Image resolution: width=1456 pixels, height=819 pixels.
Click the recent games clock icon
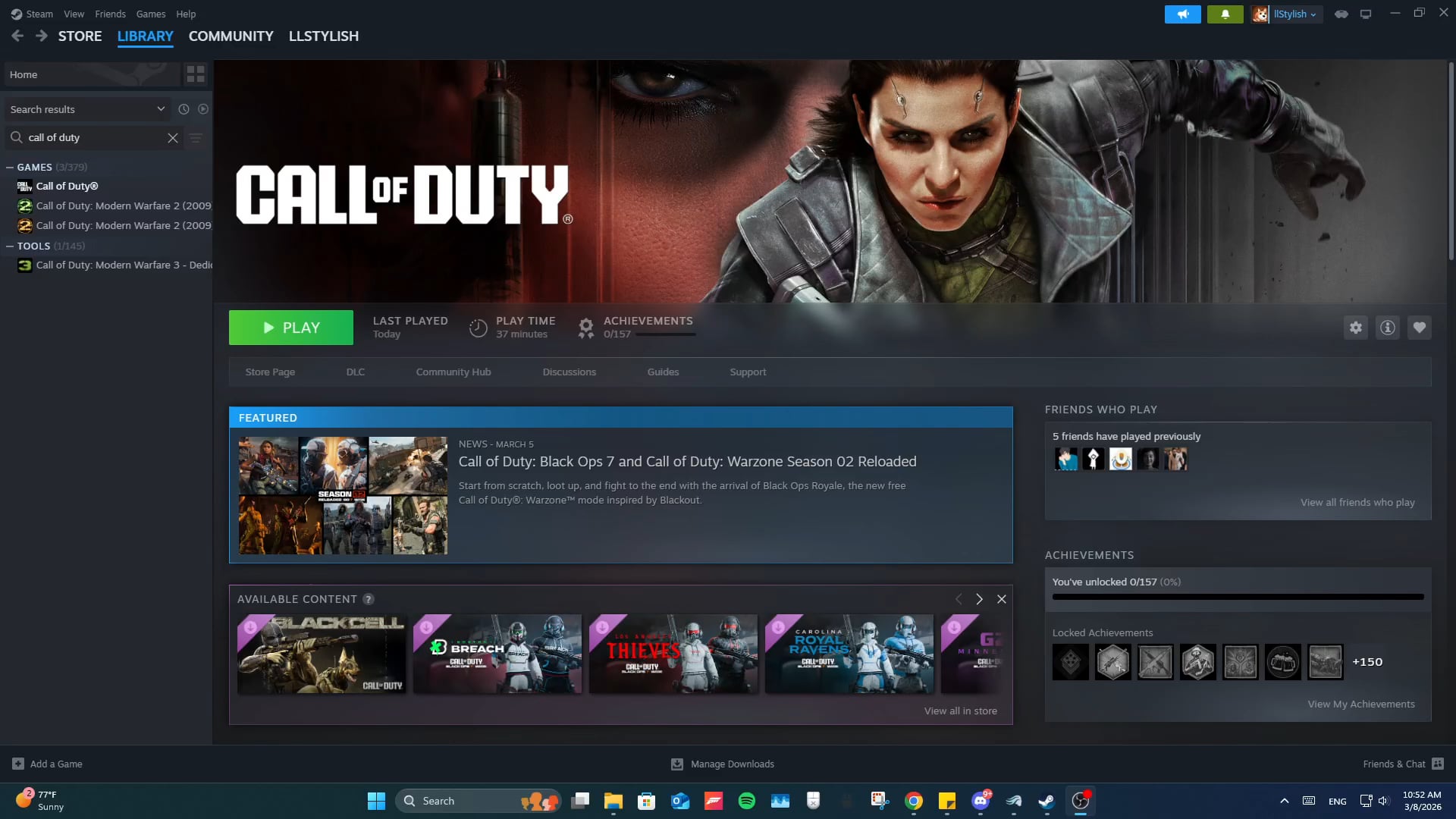tap(184, 109)
